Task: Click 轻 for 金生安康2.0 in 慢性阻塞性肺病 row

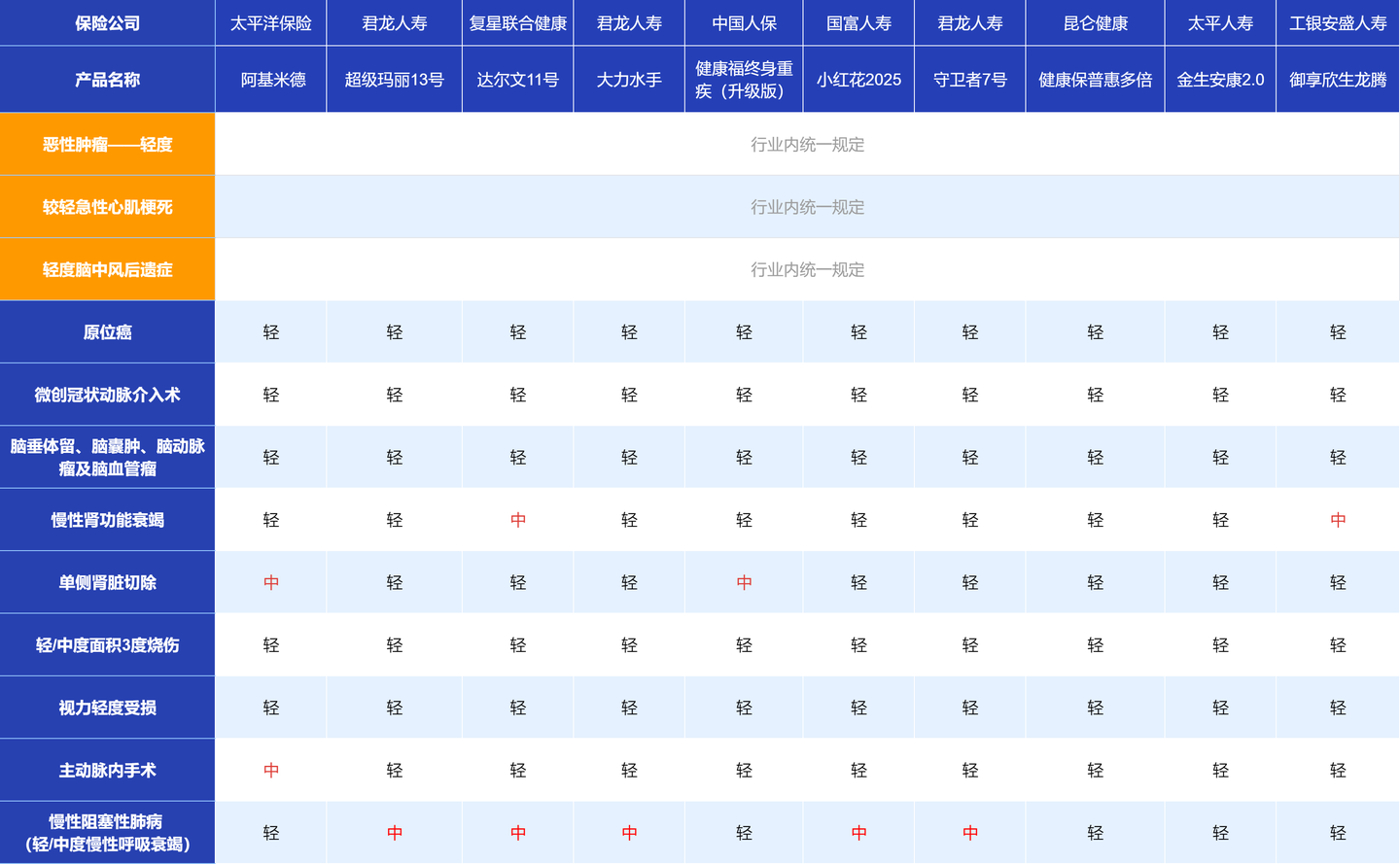Action: (1221, 833)
